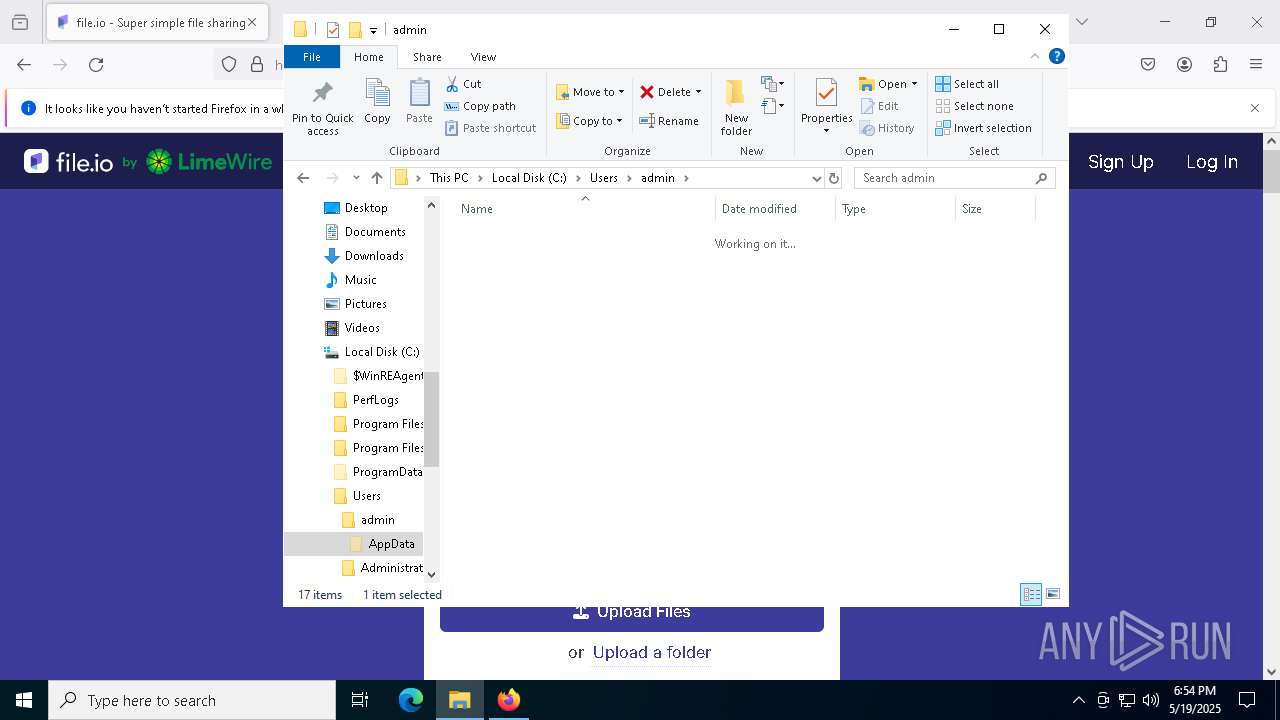Screen dimensions: 1280x720
Task: Click the red Delete icon
Action: 647,92
